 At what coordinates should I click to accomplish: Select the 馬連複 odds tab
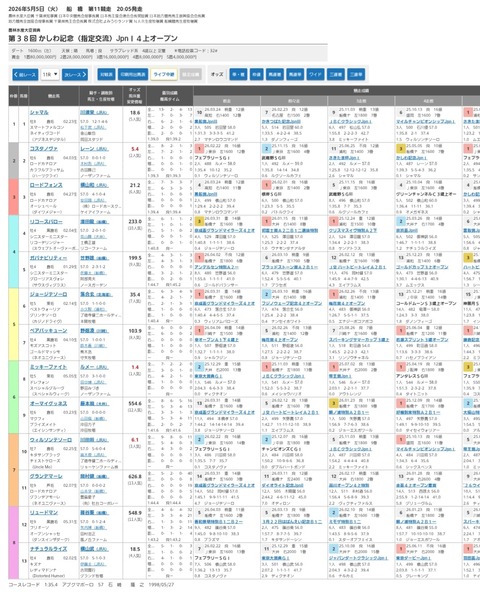[x=275, y=74]
